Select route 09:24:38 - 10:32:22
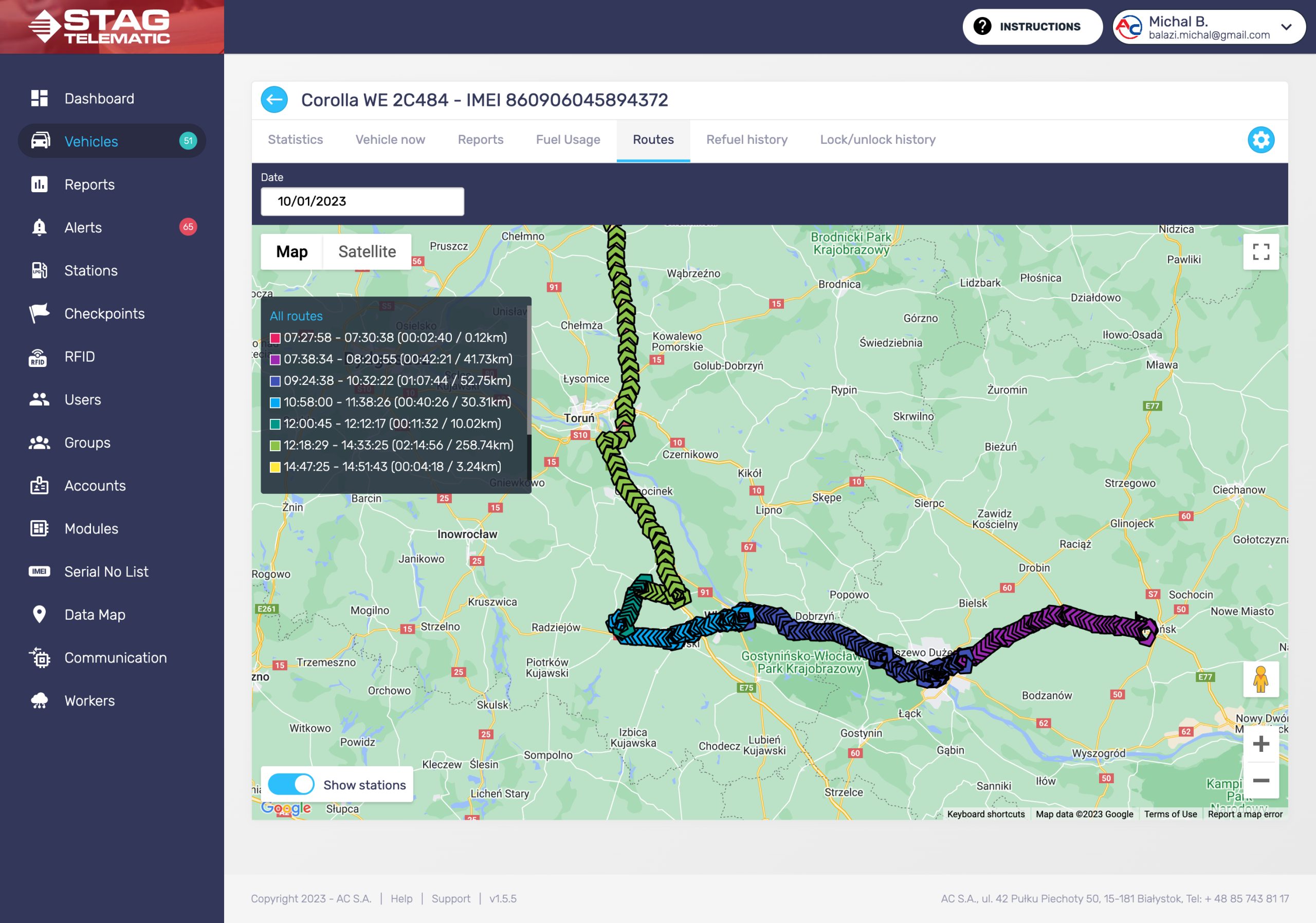This screenshot has height=923, width=1316. click(397, 380)
